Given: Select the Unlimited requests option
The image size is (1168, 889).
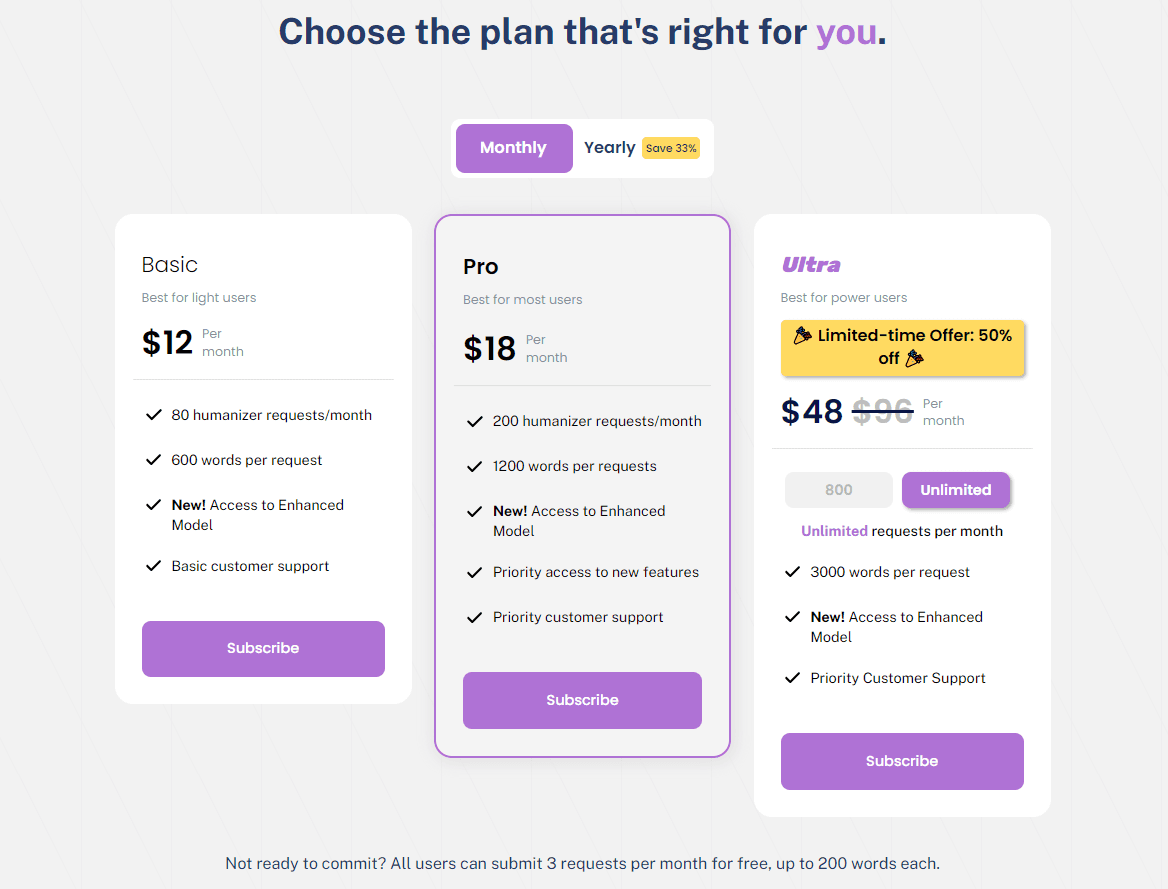Looking at the screenshot, I should coord(955,490).
